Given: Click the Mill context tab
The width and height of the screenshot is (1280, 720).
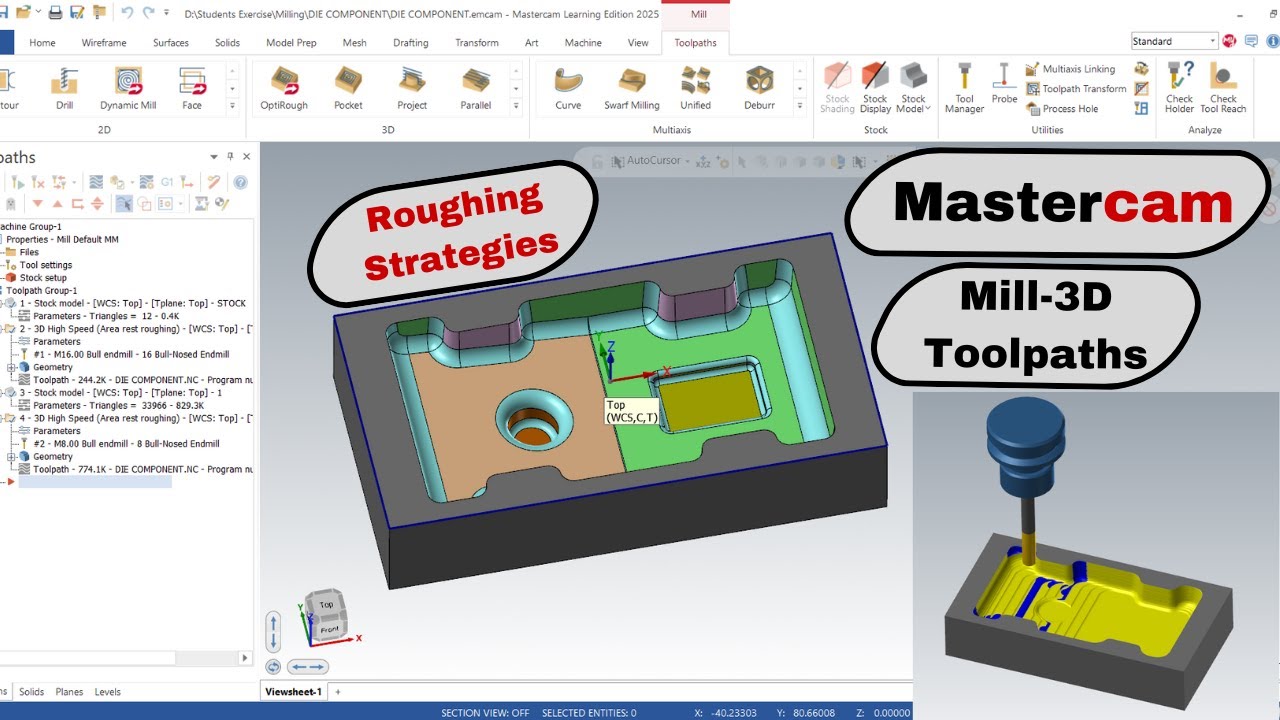Looking at the screenshot, I should [698, 15].
